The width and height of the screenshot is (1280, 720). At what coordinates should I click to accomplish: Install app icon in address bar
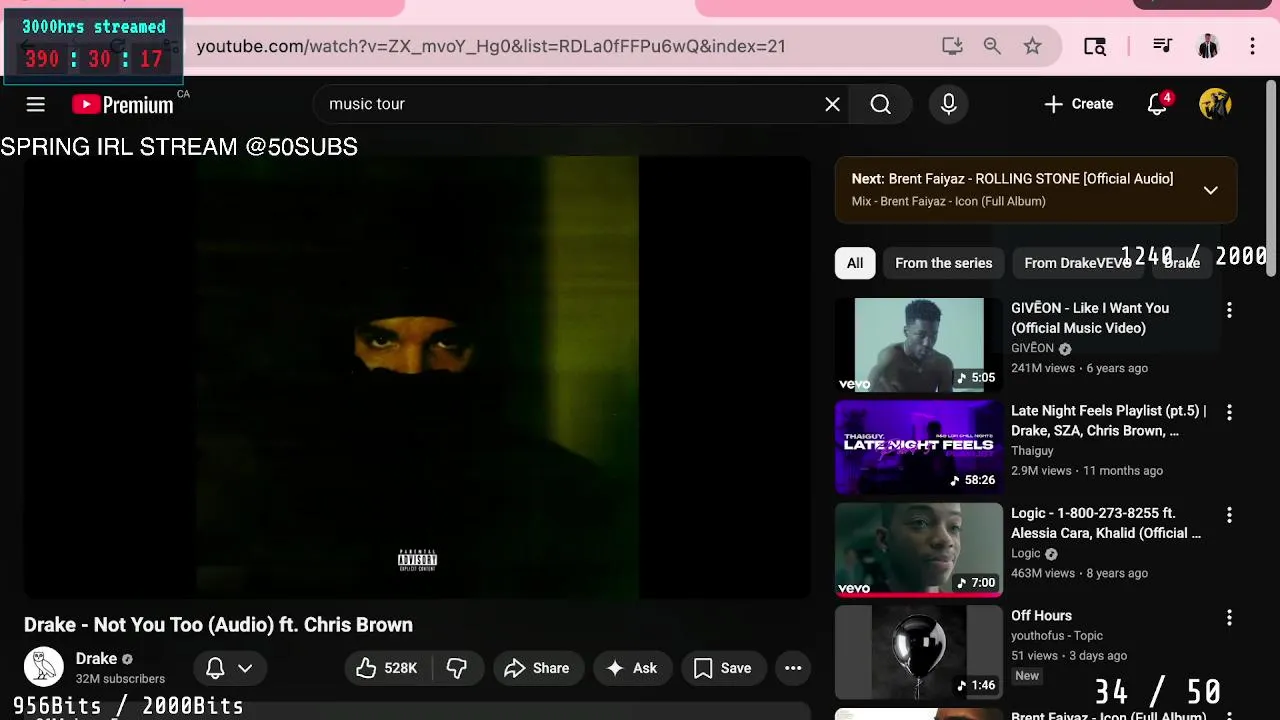click(952, 46)
